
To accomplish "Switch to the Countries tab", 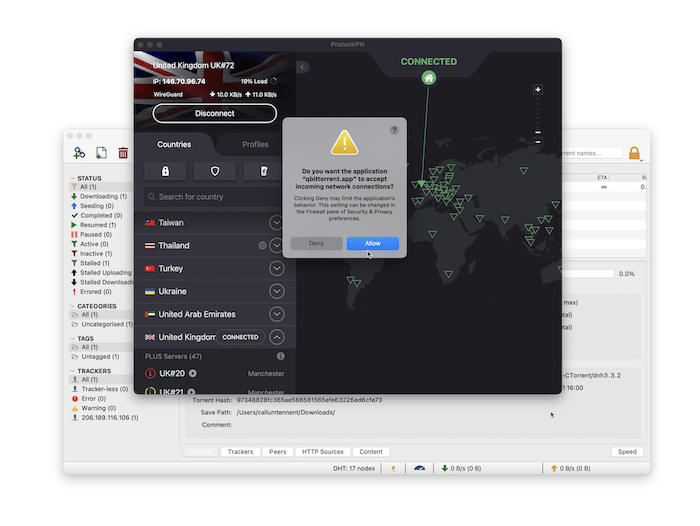I will [x=174, y=144].
